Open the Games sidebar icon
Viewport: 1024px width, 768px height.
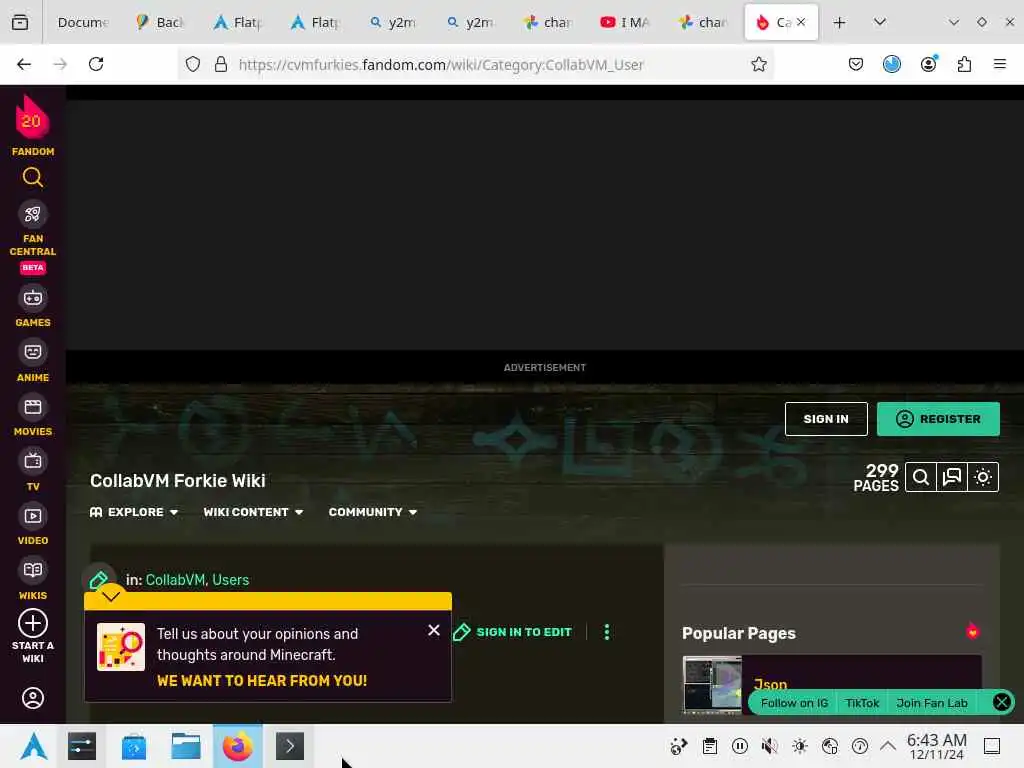(x=33, y=298)
